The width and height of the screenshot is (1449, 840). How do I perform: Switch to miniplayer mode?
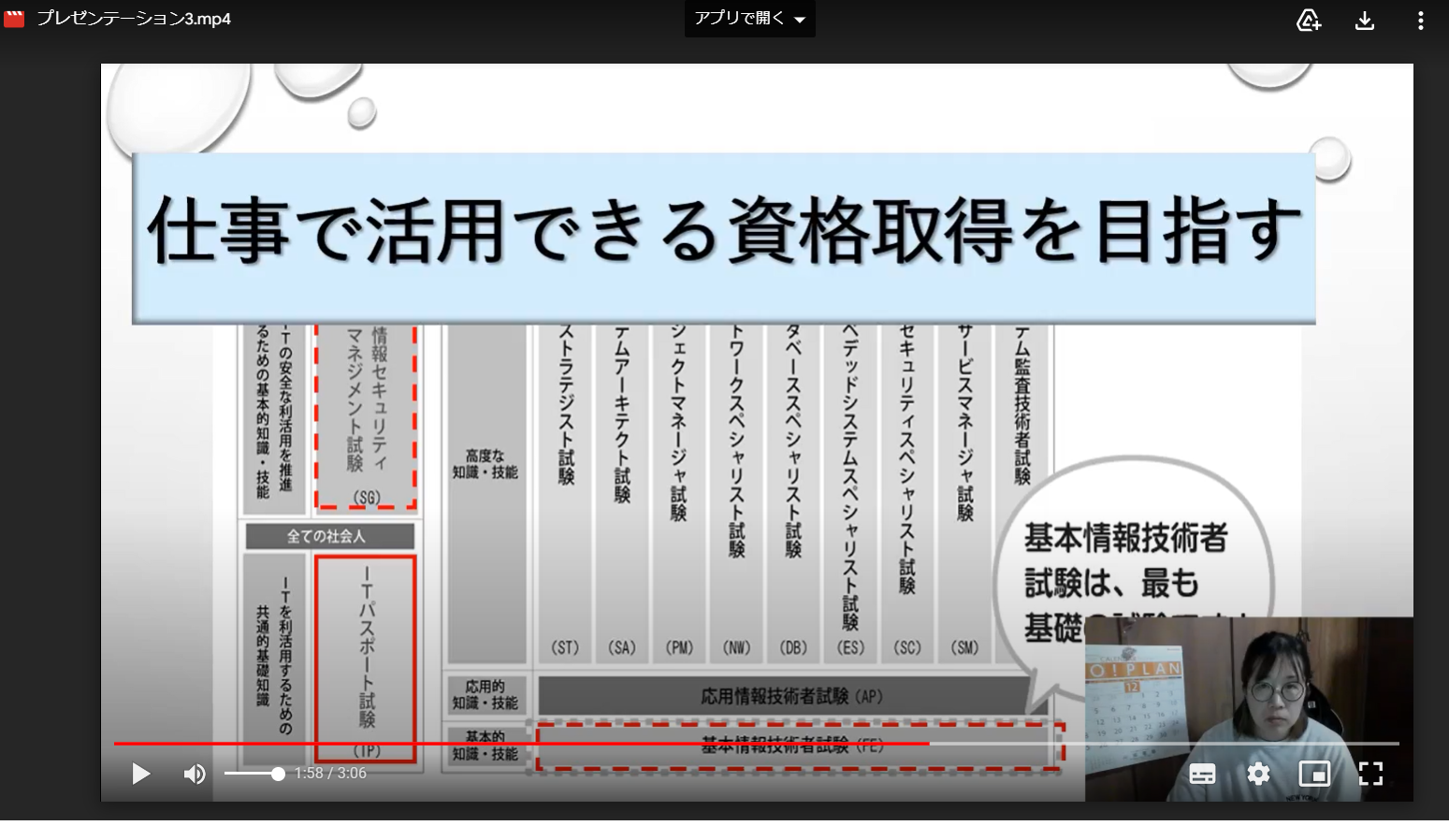click(1314, 774)
